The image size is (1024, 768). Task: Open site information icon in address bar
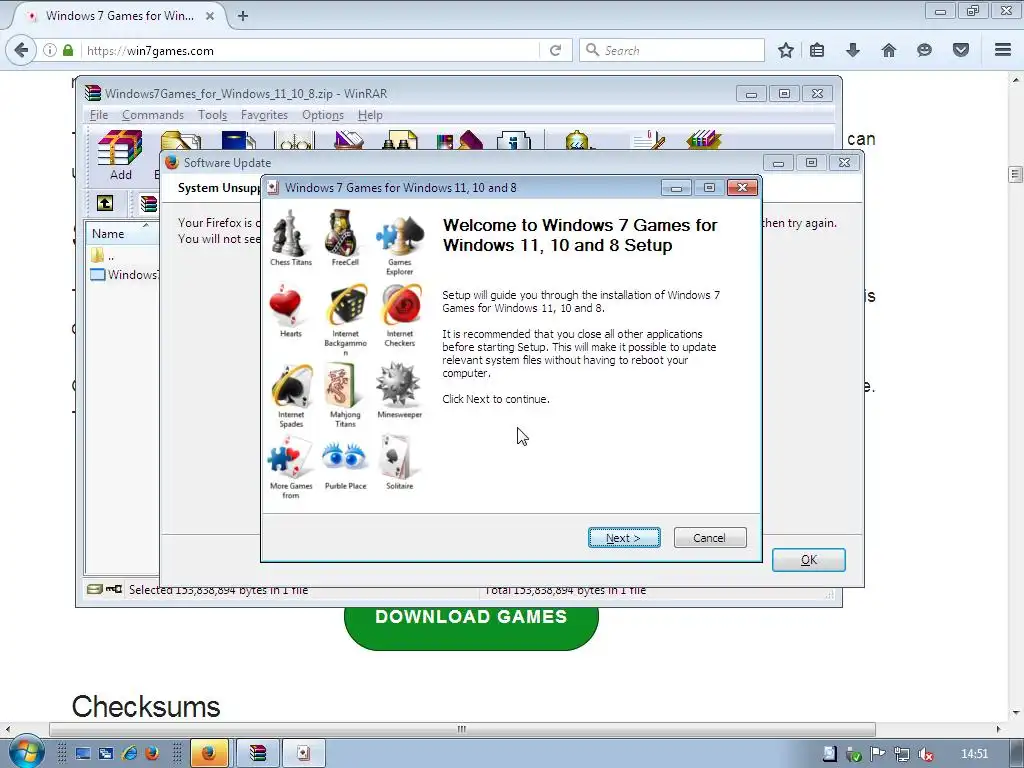tap(50, 50)
